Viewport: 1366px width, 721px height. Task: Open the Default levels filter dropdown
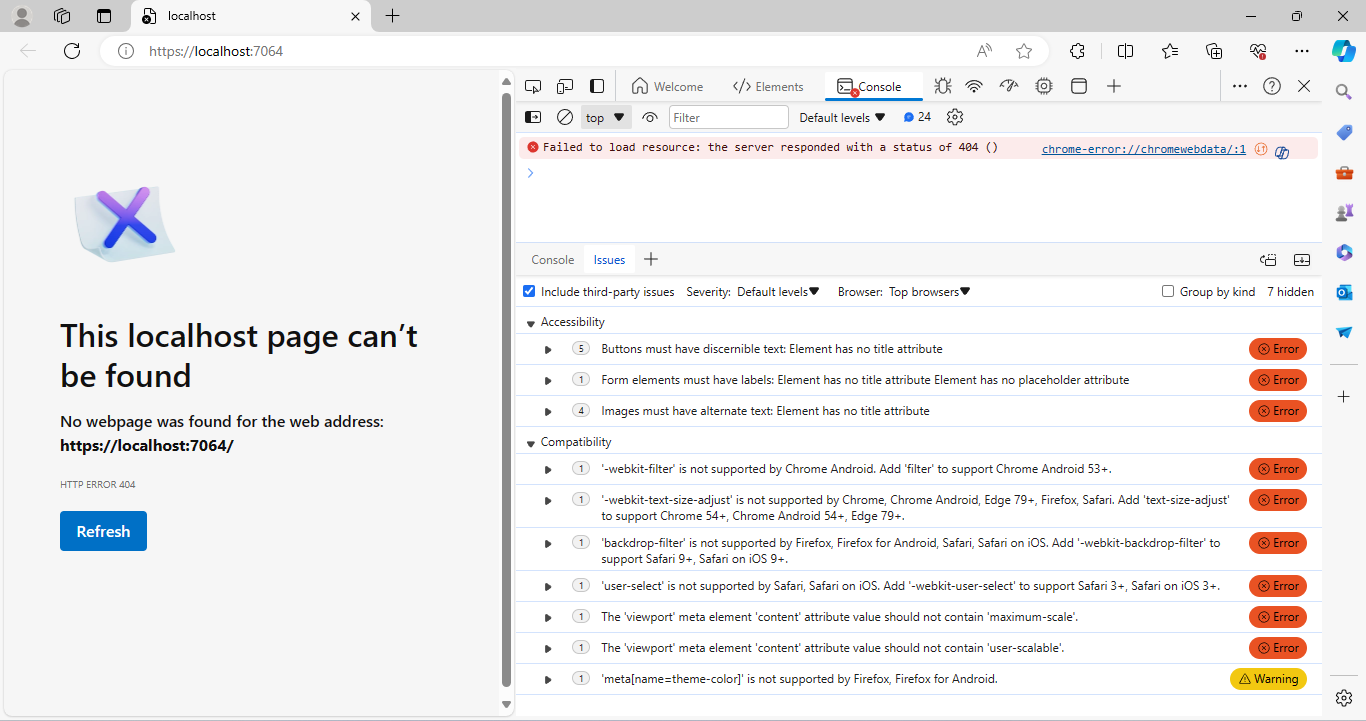[x=841, y=117]
